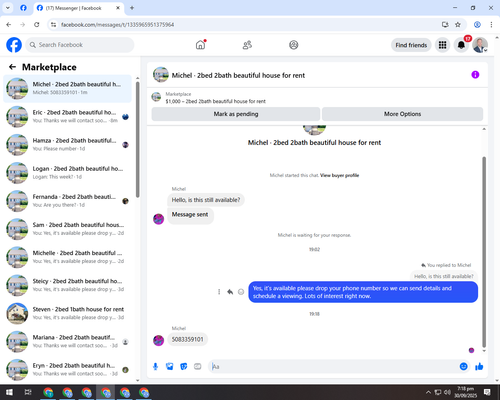Viewport: 500px width, 400px height.
Task: Send a thumbs-up like
Action: click(479, 367)
